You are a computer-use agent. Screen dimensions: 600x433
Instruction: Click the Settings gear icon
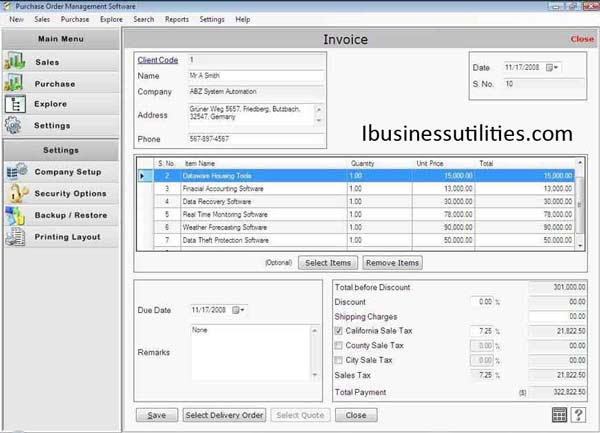[x=13, y=125]
